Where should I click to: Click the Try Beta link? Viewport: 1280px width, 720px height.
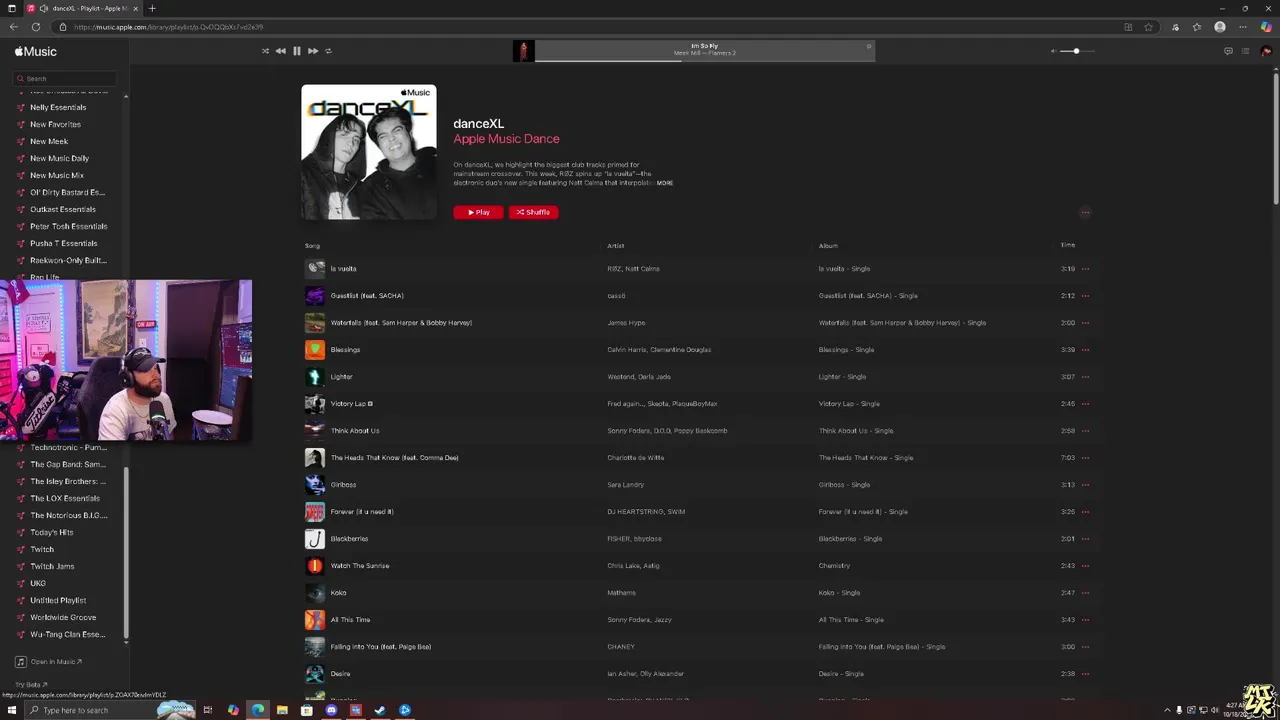click(31, 685)
